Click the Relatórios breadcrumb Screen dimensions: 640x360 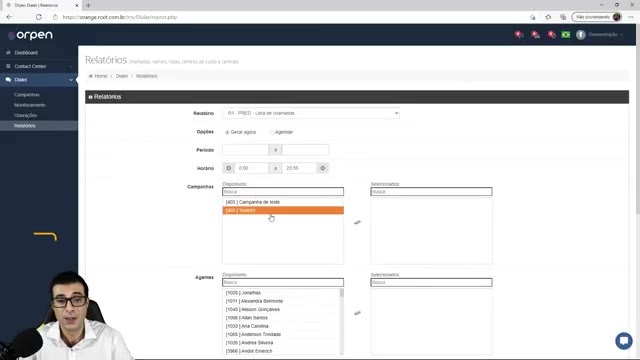click(x=147, y=76)
